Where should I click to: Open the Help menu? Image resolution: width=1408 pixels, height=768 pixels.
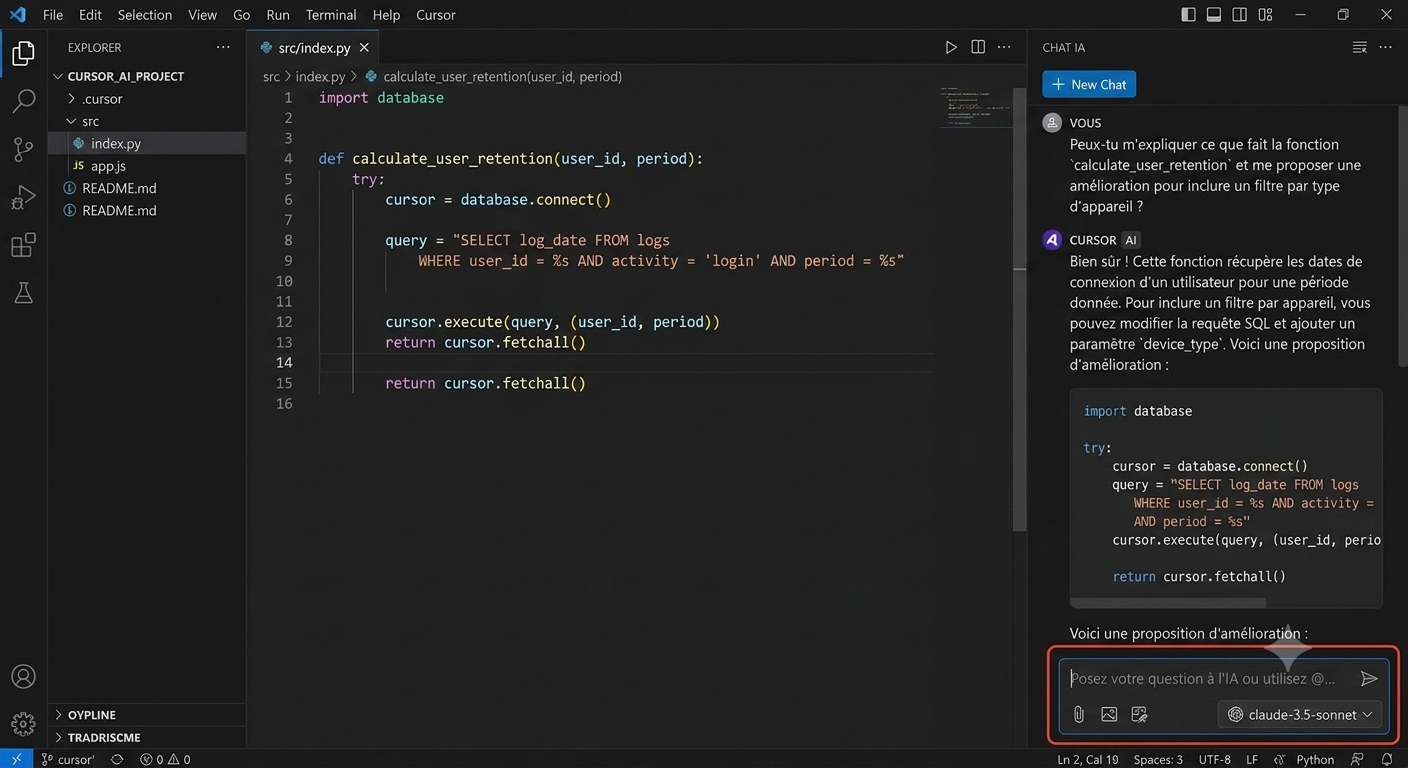pyautogui.click(x=386, y=15)
